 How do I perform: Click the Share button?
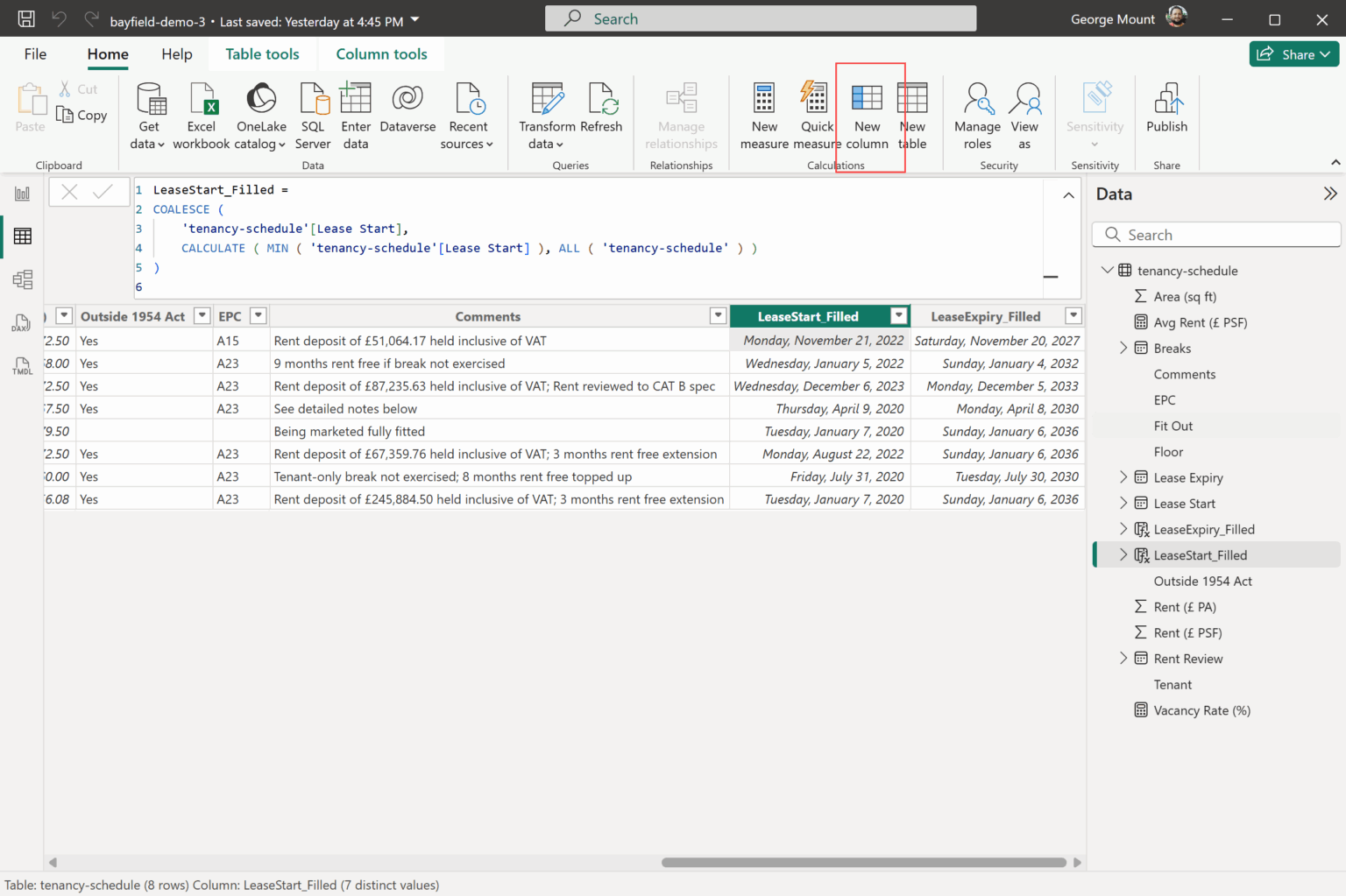point(1293,54)
